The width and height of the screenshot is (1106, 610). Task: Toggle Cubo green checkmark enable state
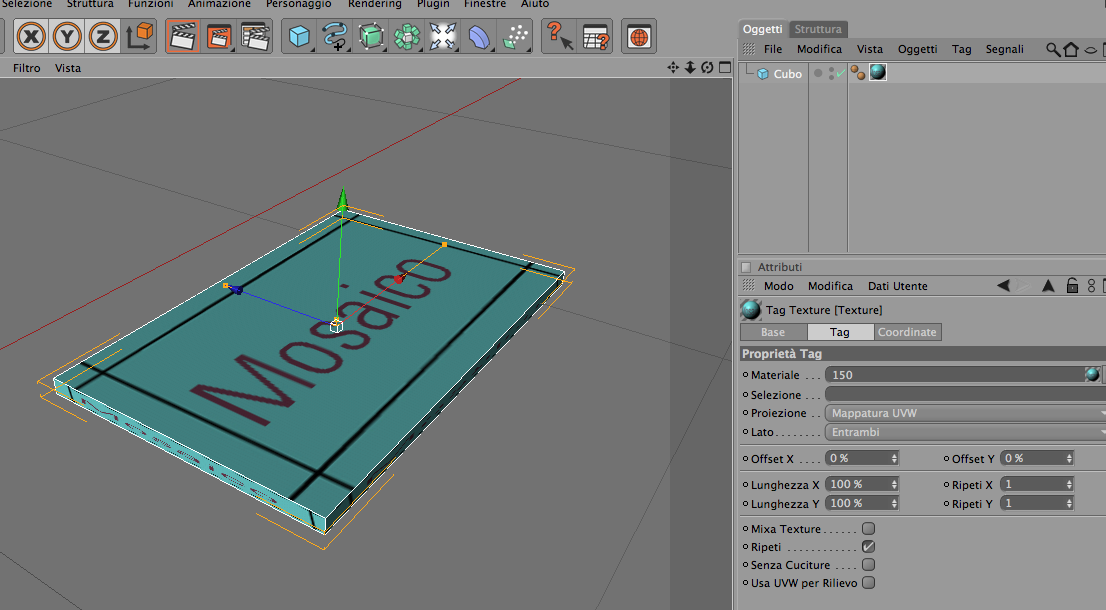[x=840, y=73]
